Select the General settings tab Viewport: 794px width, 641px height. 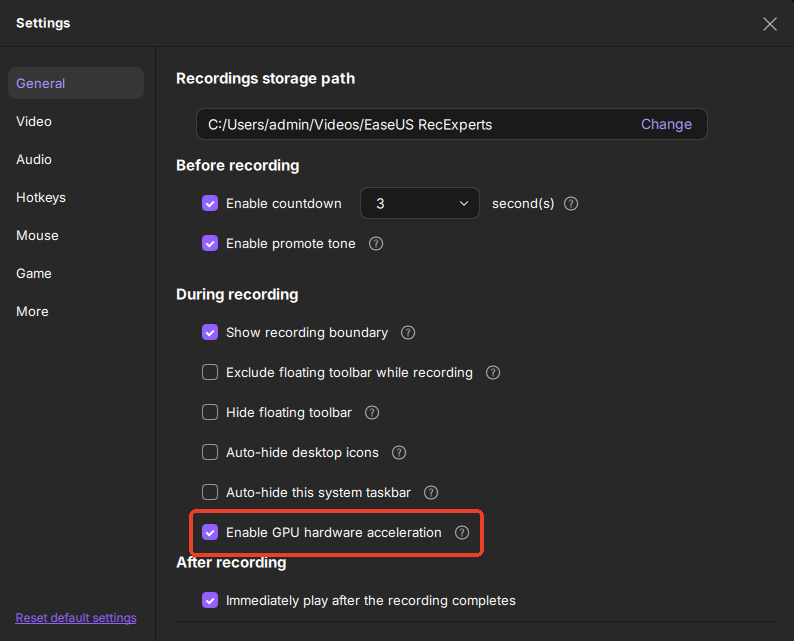tap(76, 83)
